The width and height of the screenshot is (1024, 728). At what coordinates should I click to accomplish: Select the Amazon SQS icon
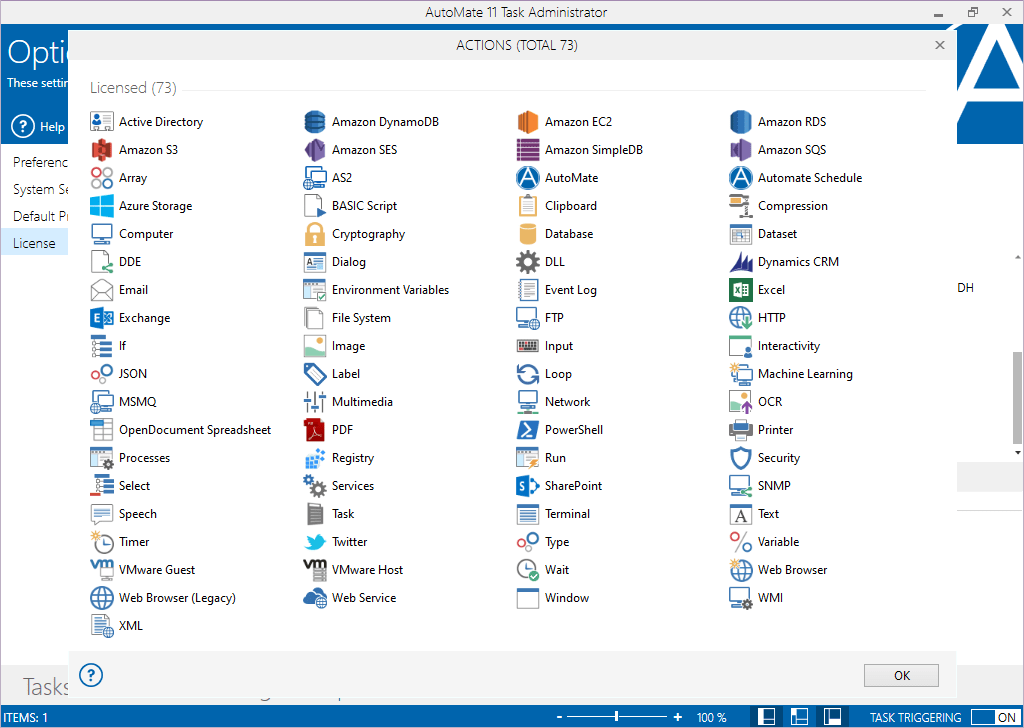coord(741,150)
